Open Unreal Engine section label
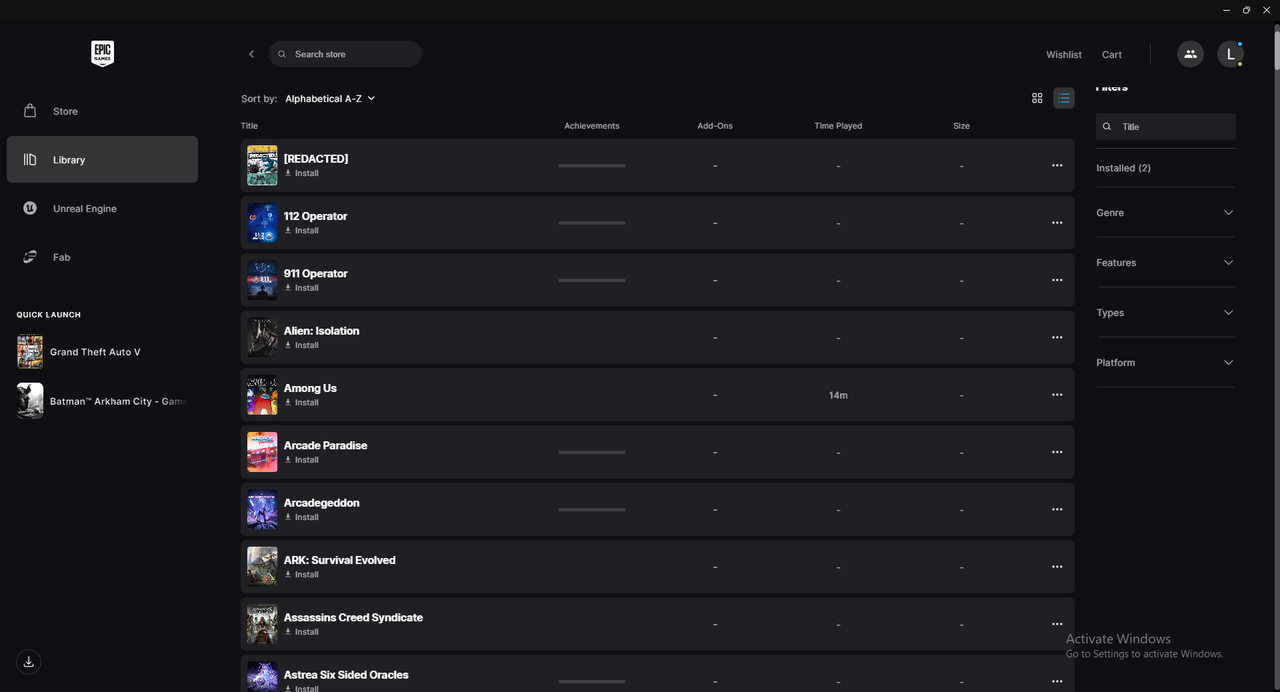 85,208
